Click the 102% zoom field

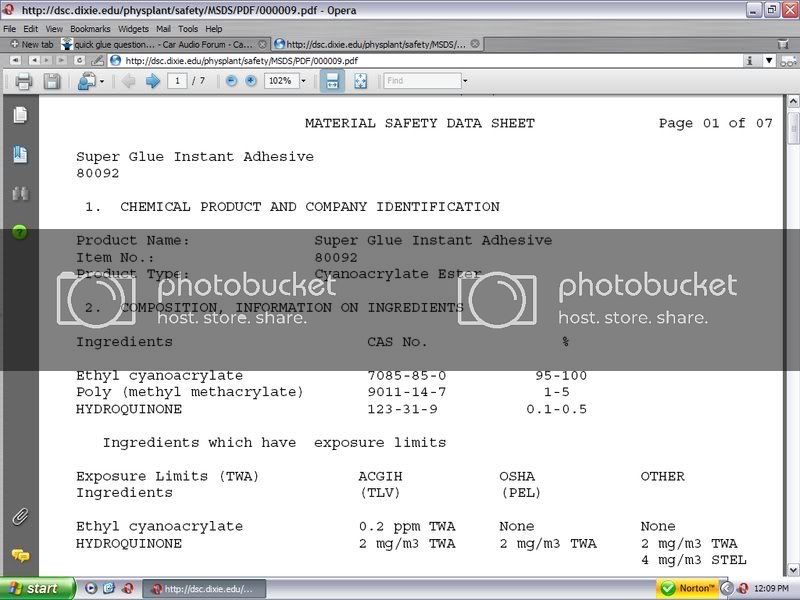click(281, 81)
